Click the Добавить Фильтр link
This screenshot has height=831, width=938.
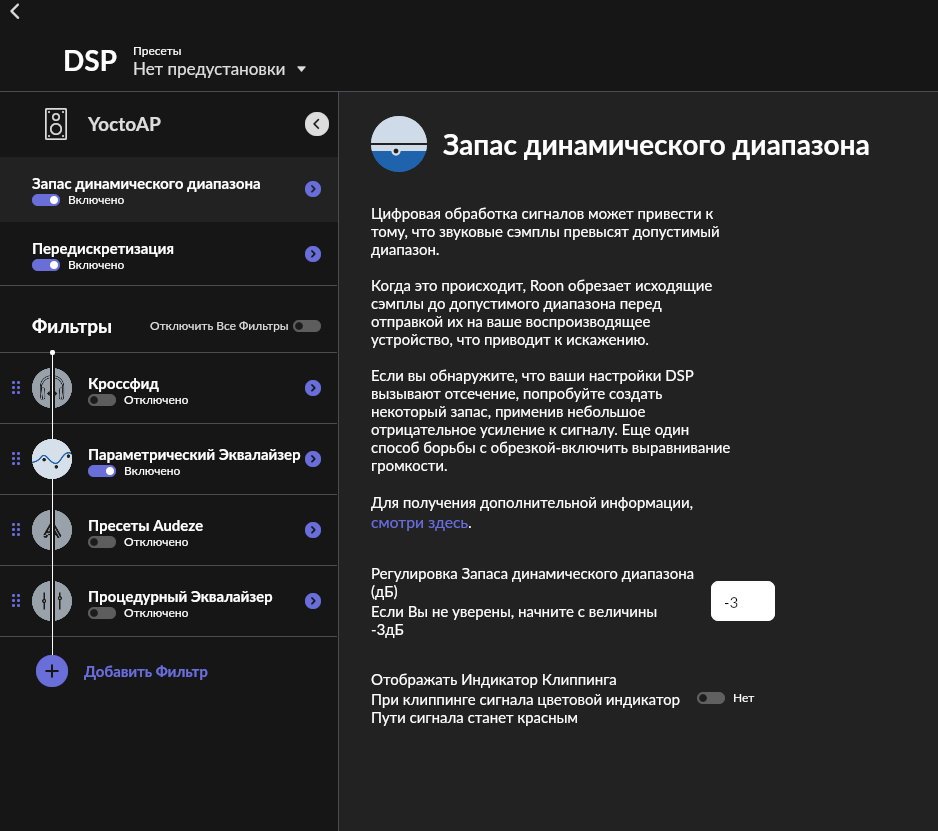[146, 672]
